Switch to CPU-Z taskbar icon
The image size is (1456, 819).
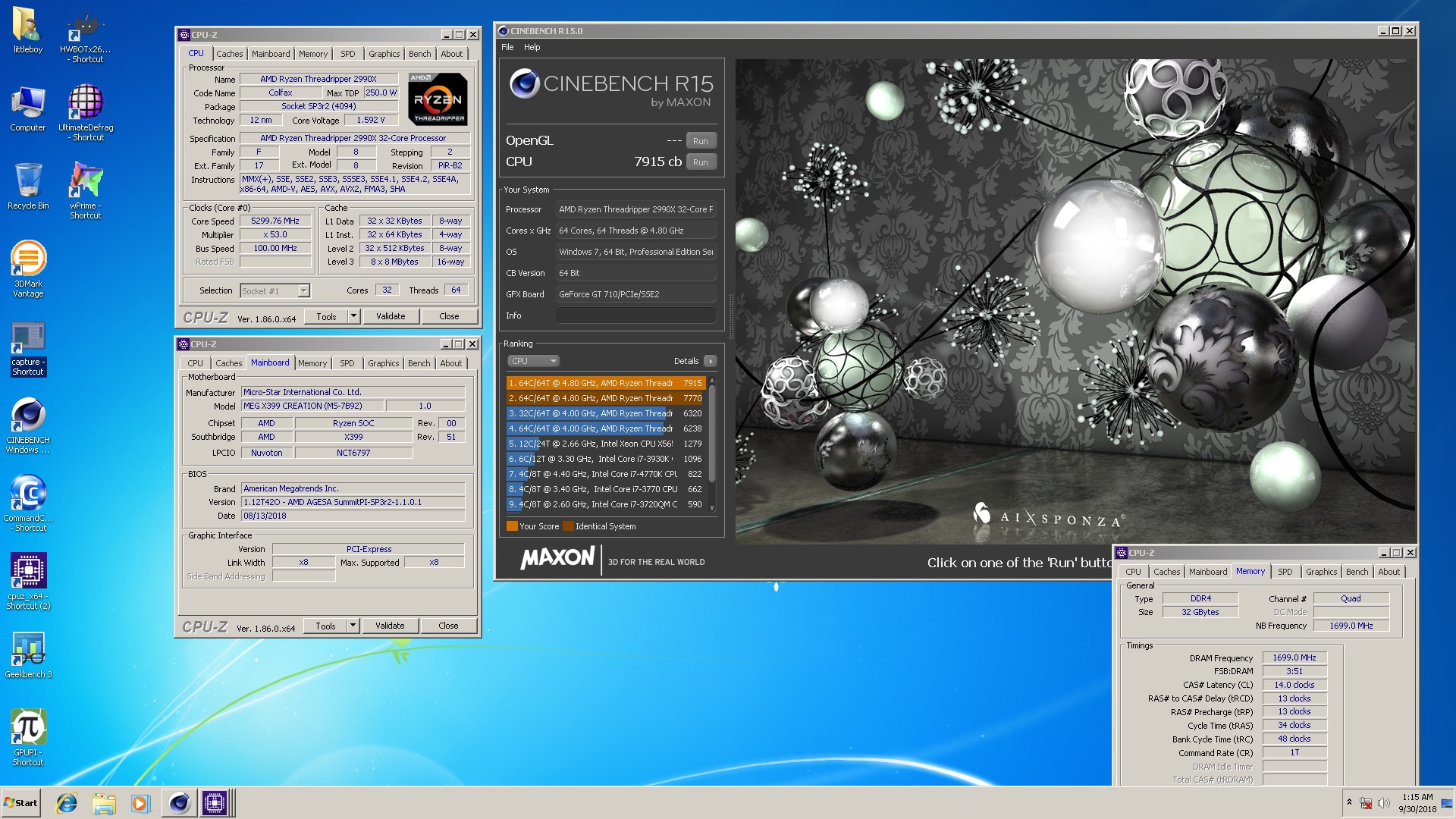coord(215,803)
